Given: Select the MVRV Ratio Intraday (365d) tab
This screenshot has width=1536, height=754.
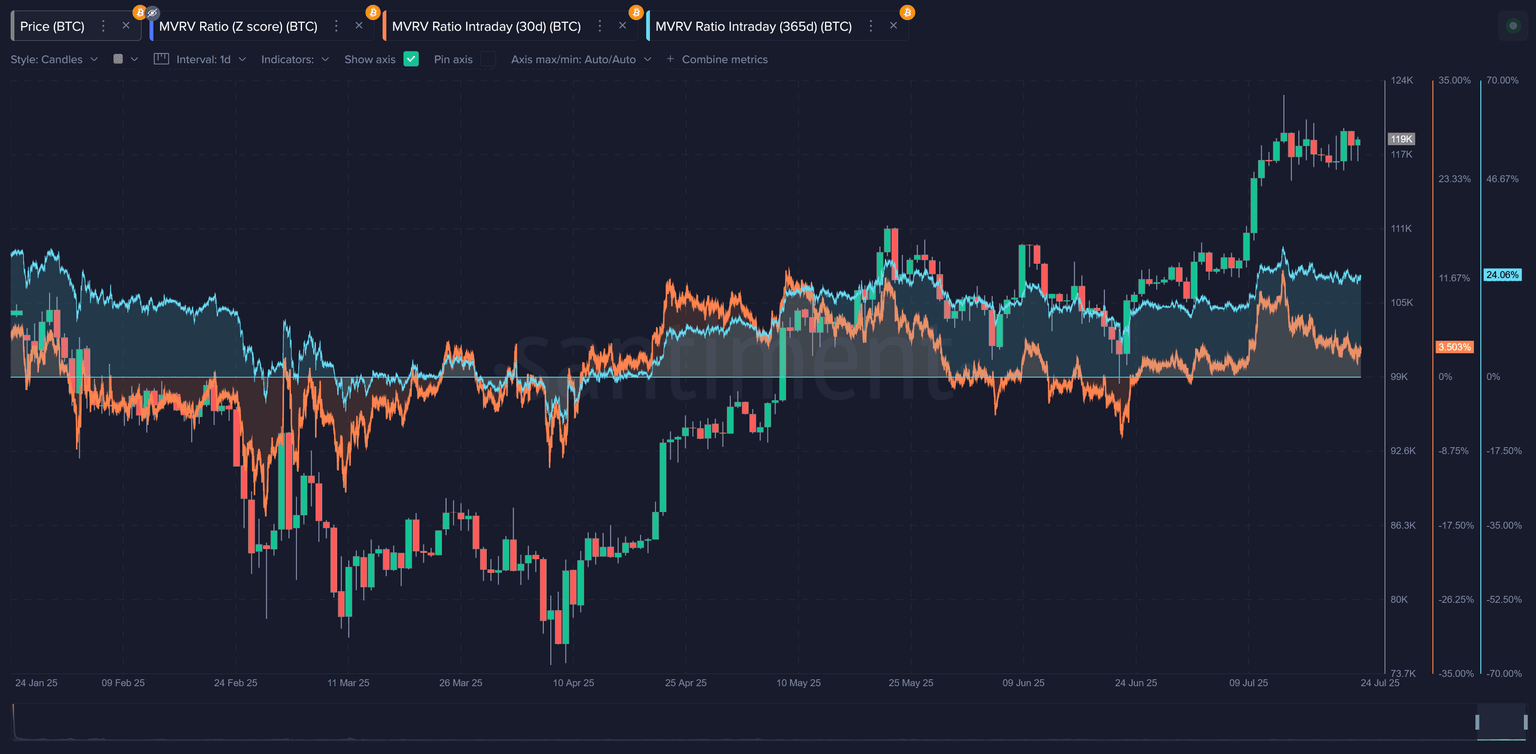Looking at the screenshot, I should [753, 26].
